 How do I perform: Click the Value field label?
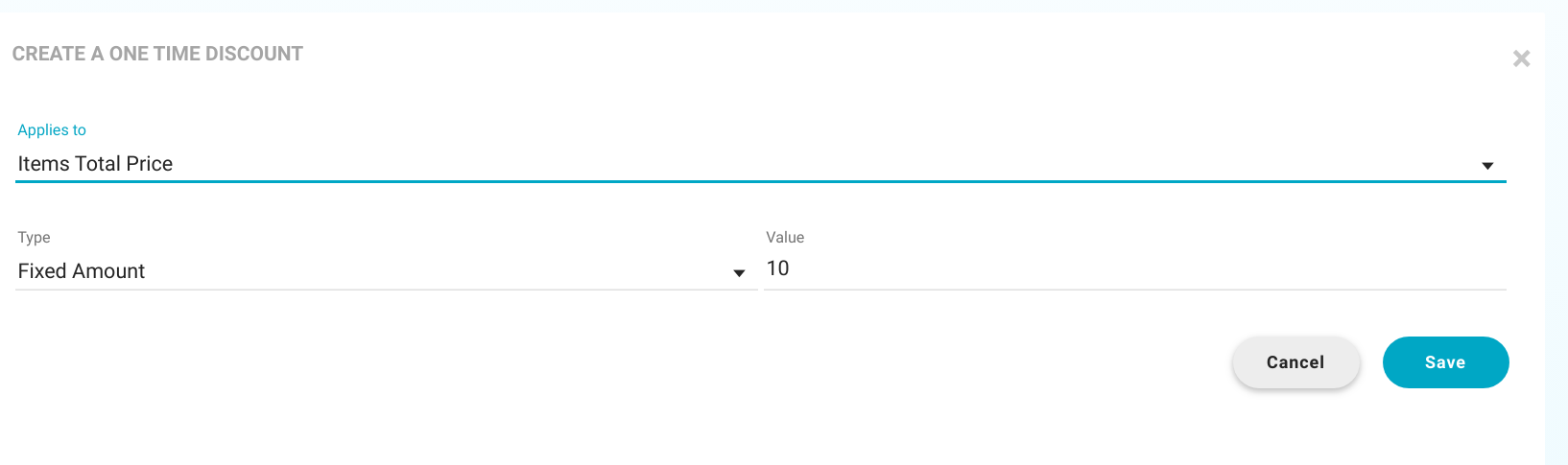pos(785,238)
